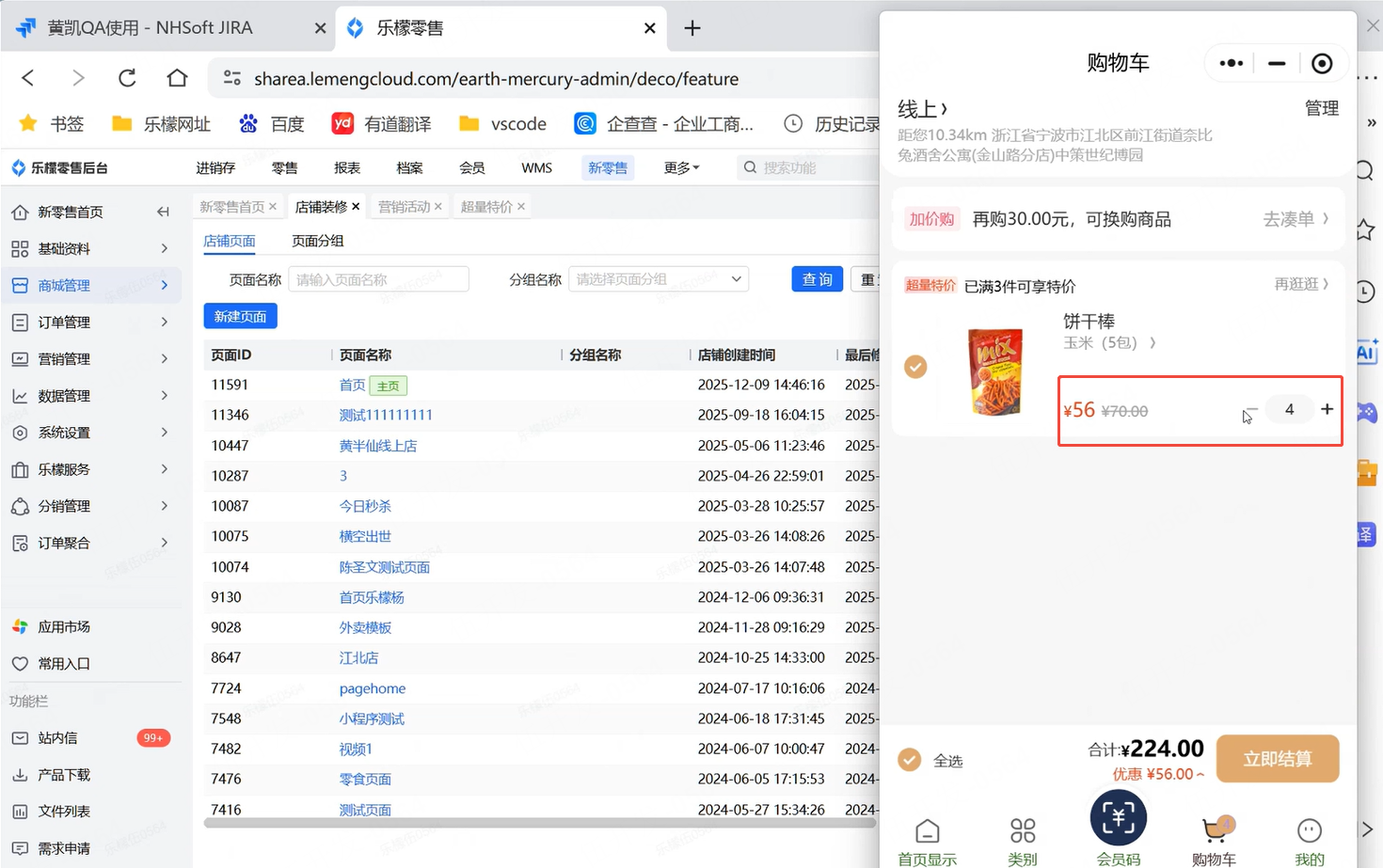Minimize the mini program with dash icon
The image size is (1383, 868).
point(1277,63)
